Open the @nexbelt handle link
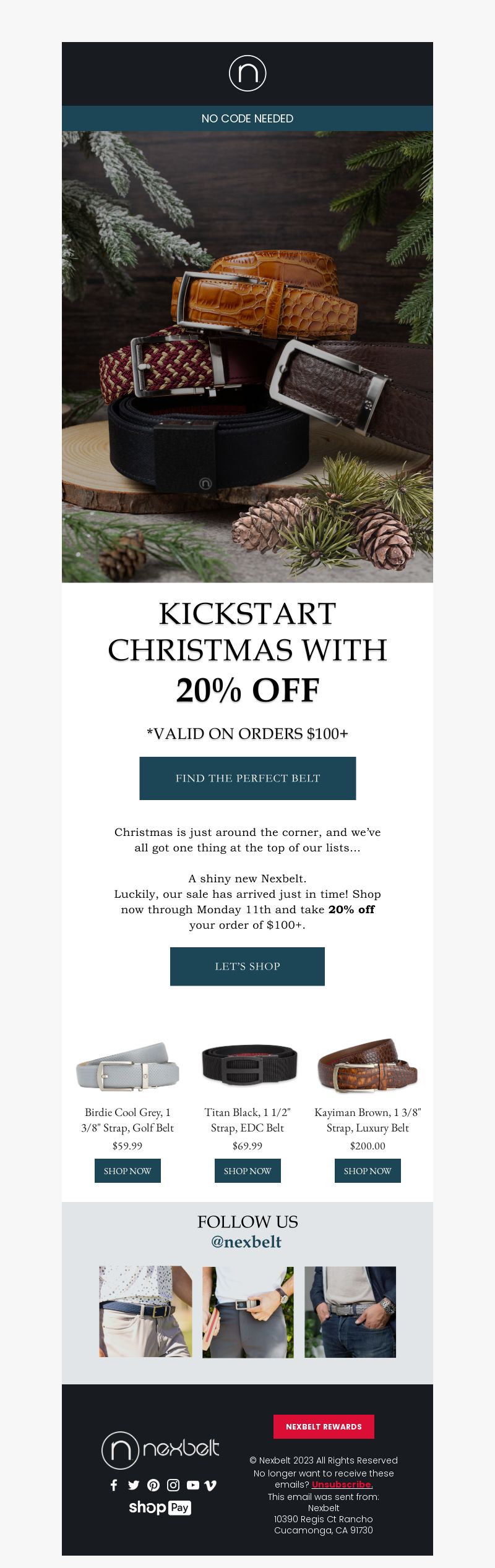The image size is (495, 1568). coord(246,1242)
